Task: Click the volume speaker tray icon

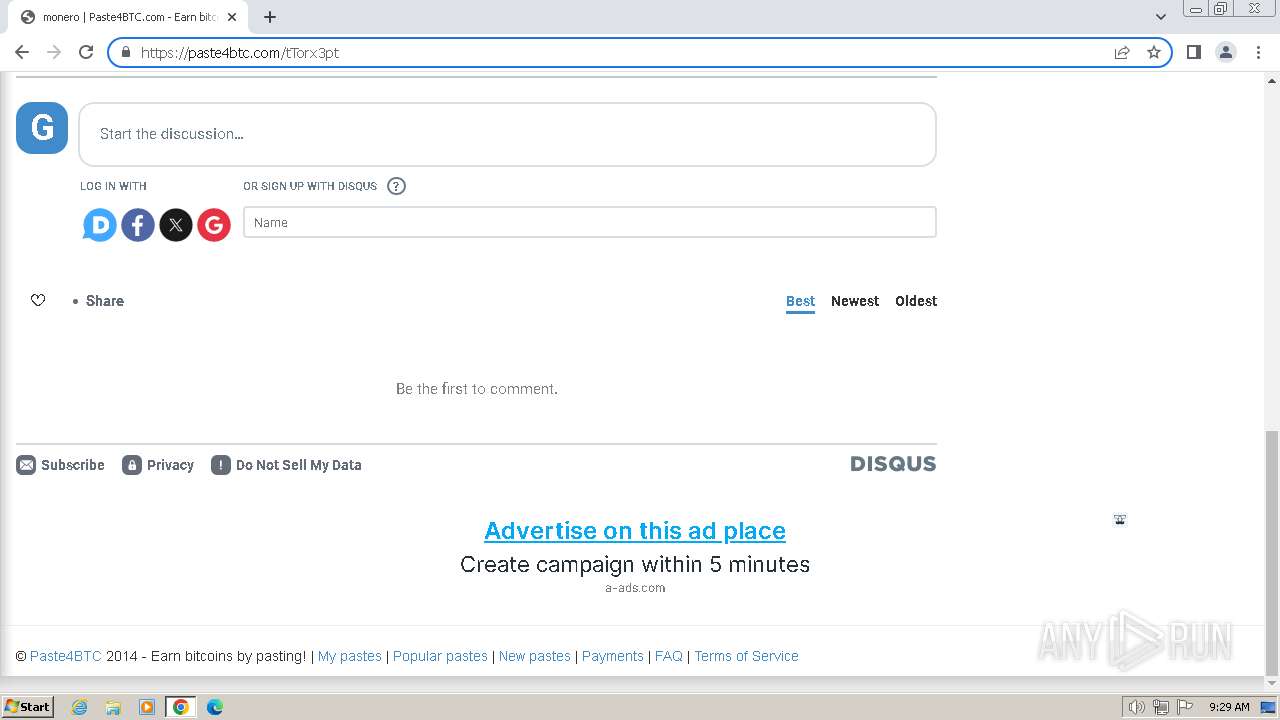Action: tap(1136, 707)
